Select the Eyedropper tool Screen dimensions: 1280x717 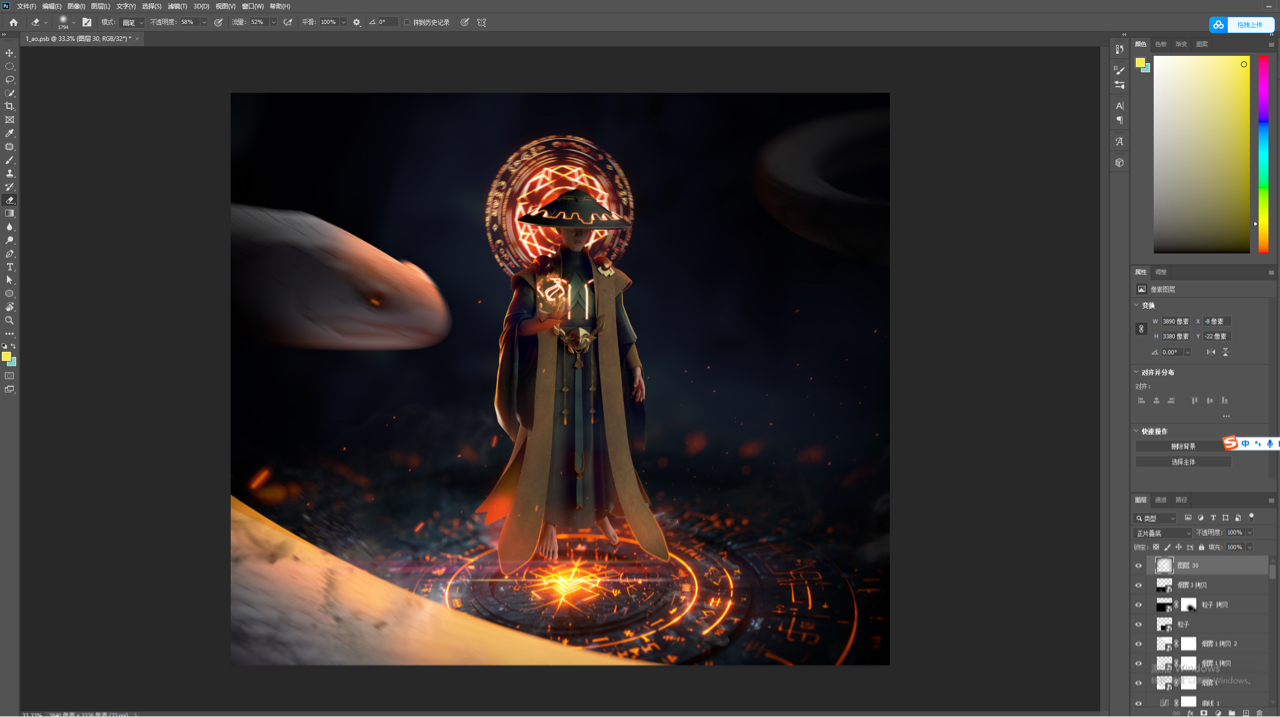(10, 133)
